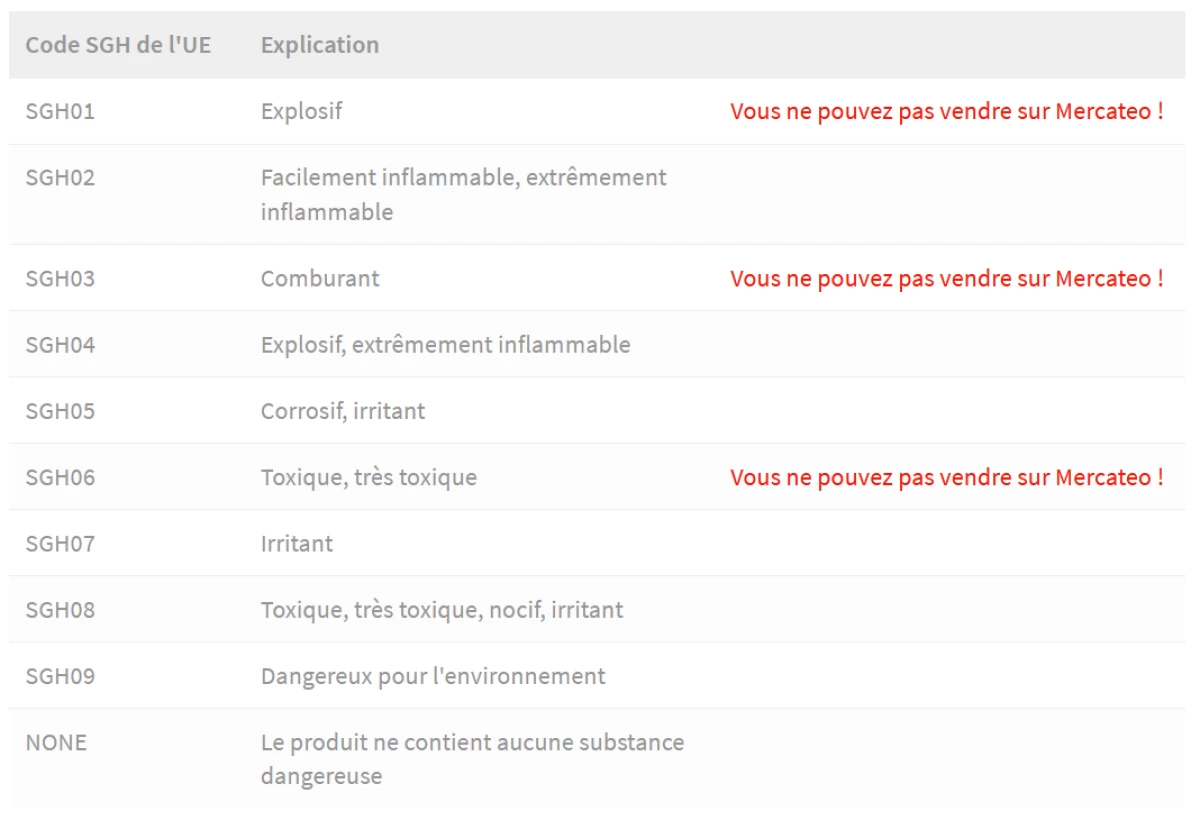Click the "Corrosif, irritant" explanation cell
The height and width of the screenshot is (820, 1200).
pyautogui.click(x=343, y=411)
